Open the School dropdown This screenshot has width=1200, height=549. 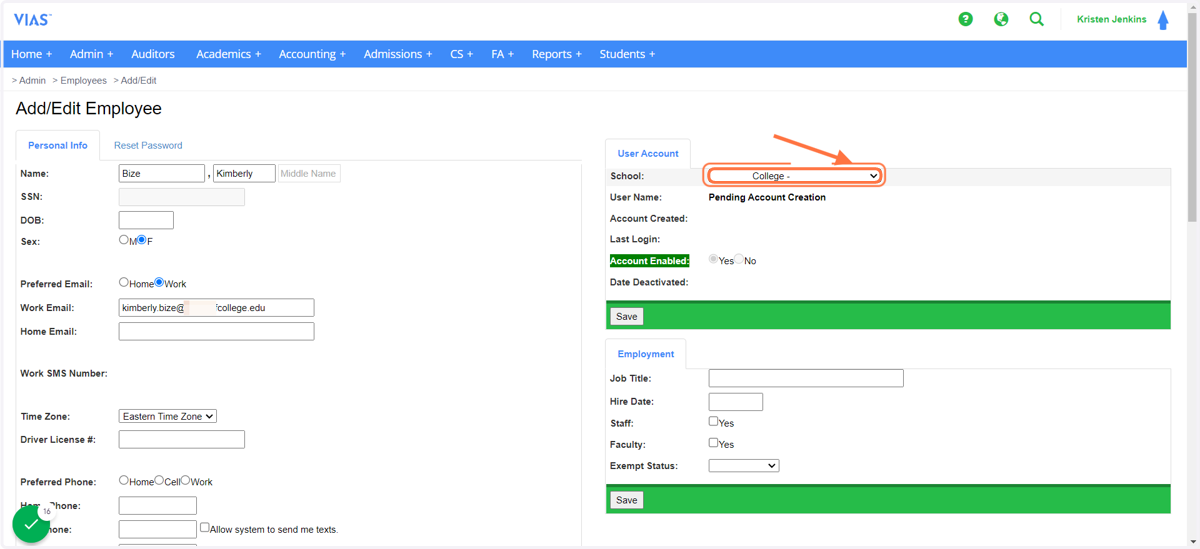pos(794,176)
